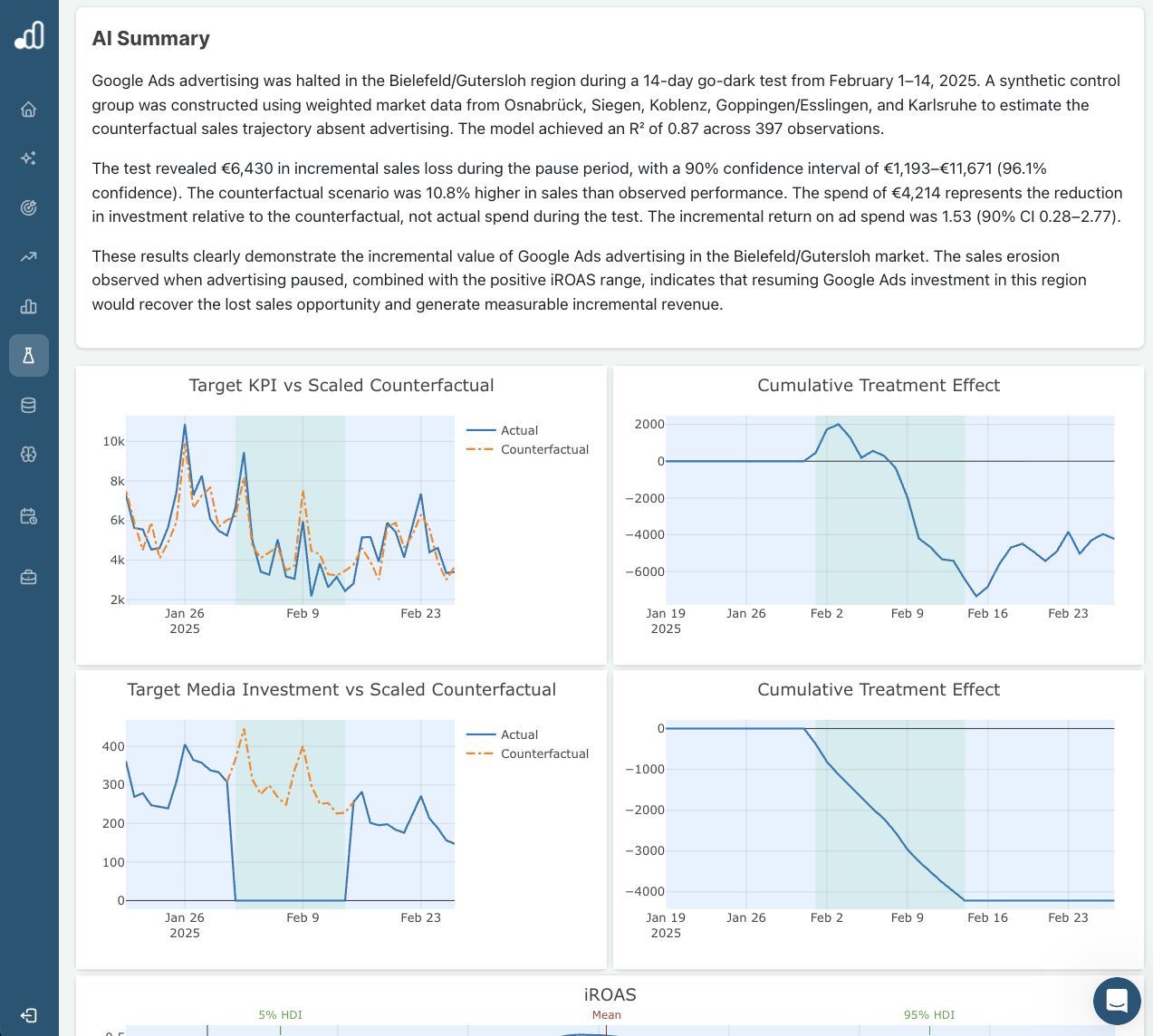
Task: Toggle Actual series in Media Investment legend
Action: 519,734
